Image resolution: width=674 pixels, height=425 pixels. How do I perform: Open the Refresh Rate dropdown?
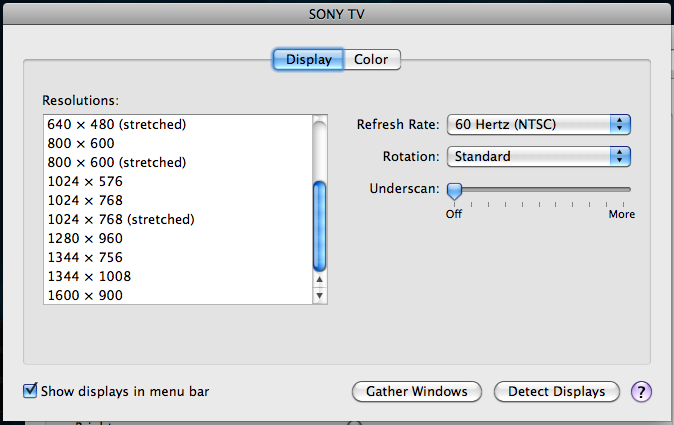pyautogui.click(x=539, y=125)
